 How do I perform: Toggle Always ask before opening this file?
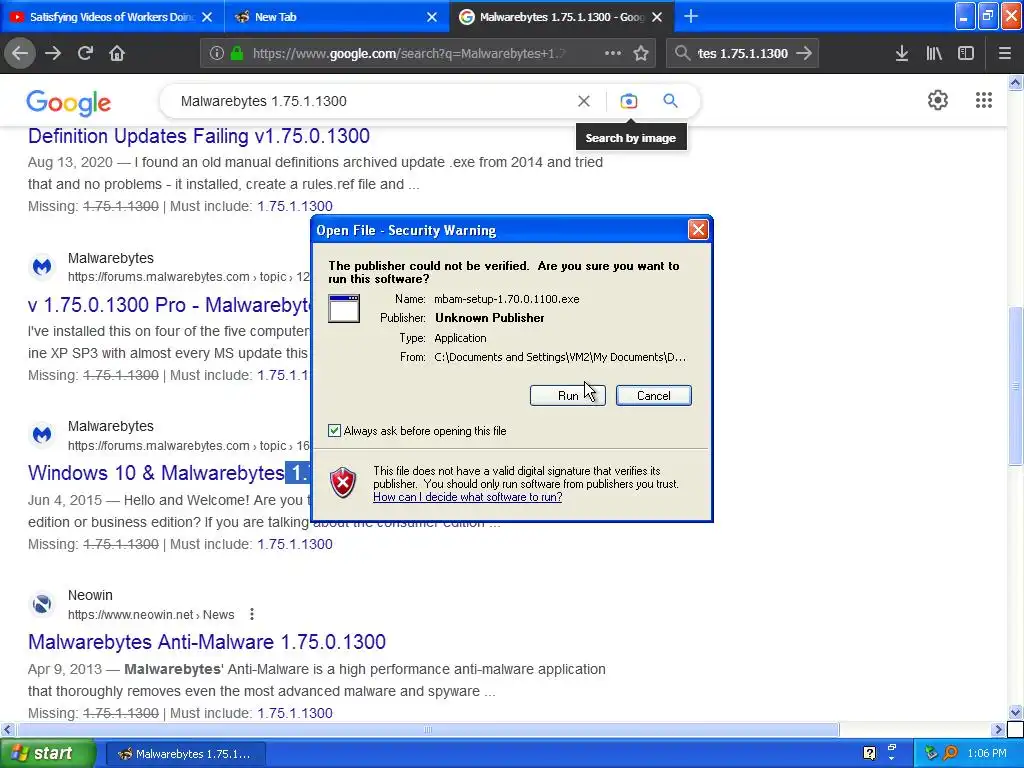coord(334,430)
